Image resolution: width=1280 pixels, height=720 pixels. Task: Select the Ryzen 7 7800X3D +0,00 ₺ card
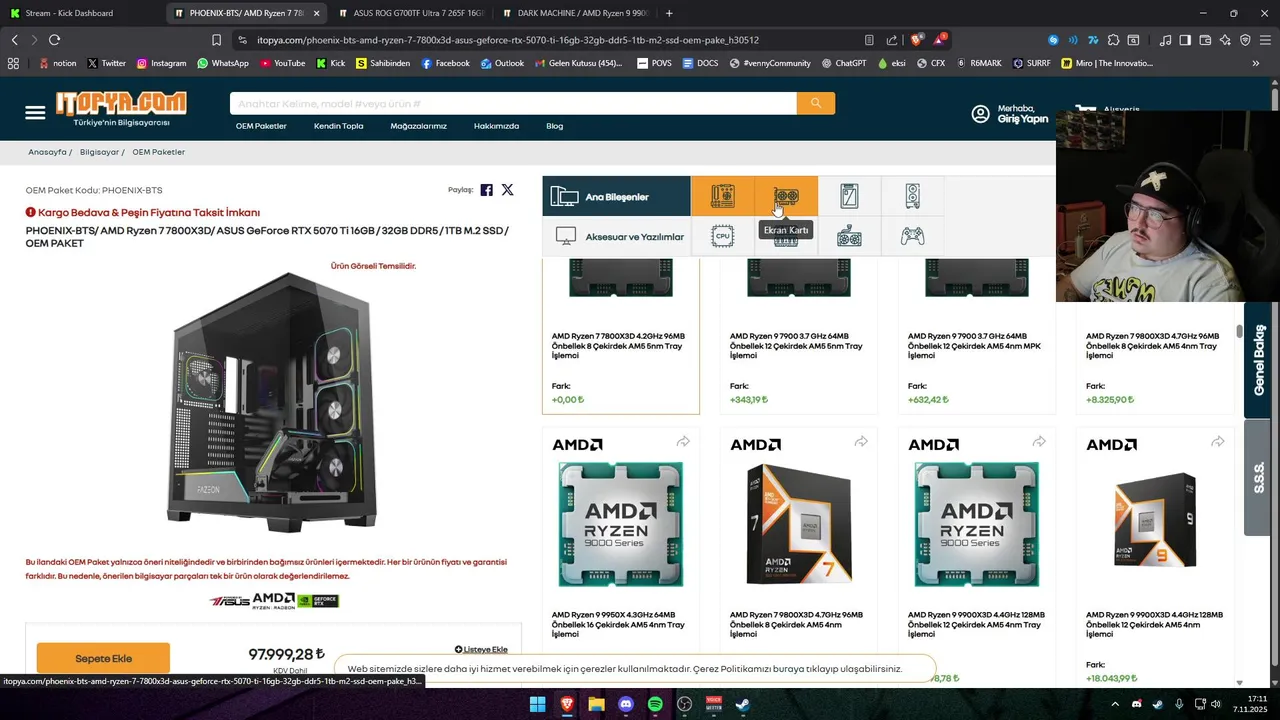(620, 334)
